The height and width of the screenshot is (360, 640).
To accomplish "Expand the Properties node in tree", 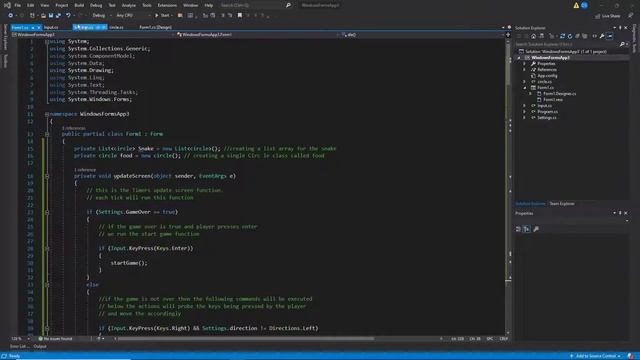I will coord(525,64).
